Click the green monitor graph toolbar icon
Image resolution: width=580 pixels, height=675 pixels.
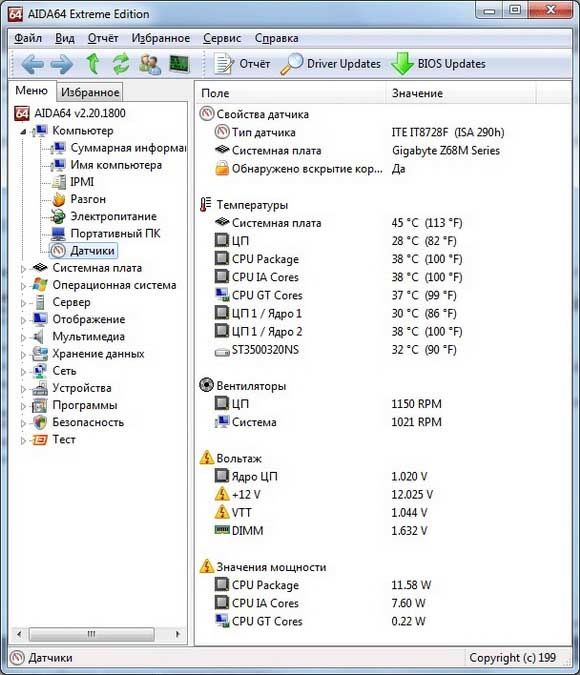coord(180,64)
